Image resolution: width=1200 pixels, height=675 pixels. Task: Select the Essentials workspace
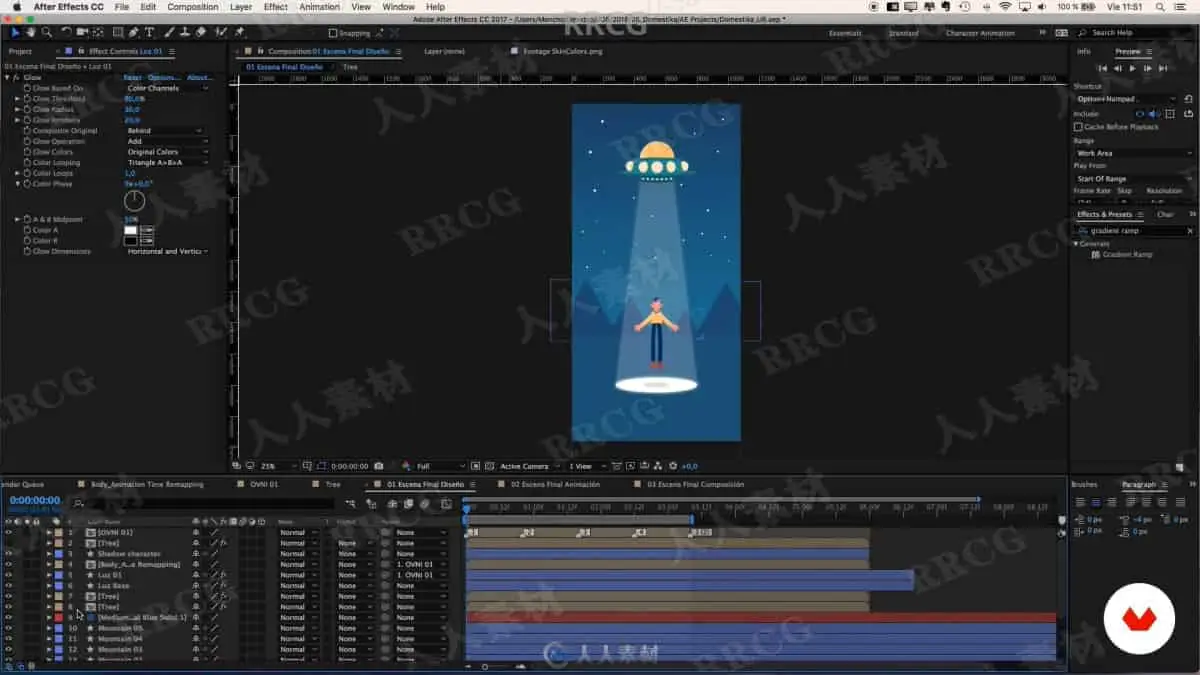(845, 33)
